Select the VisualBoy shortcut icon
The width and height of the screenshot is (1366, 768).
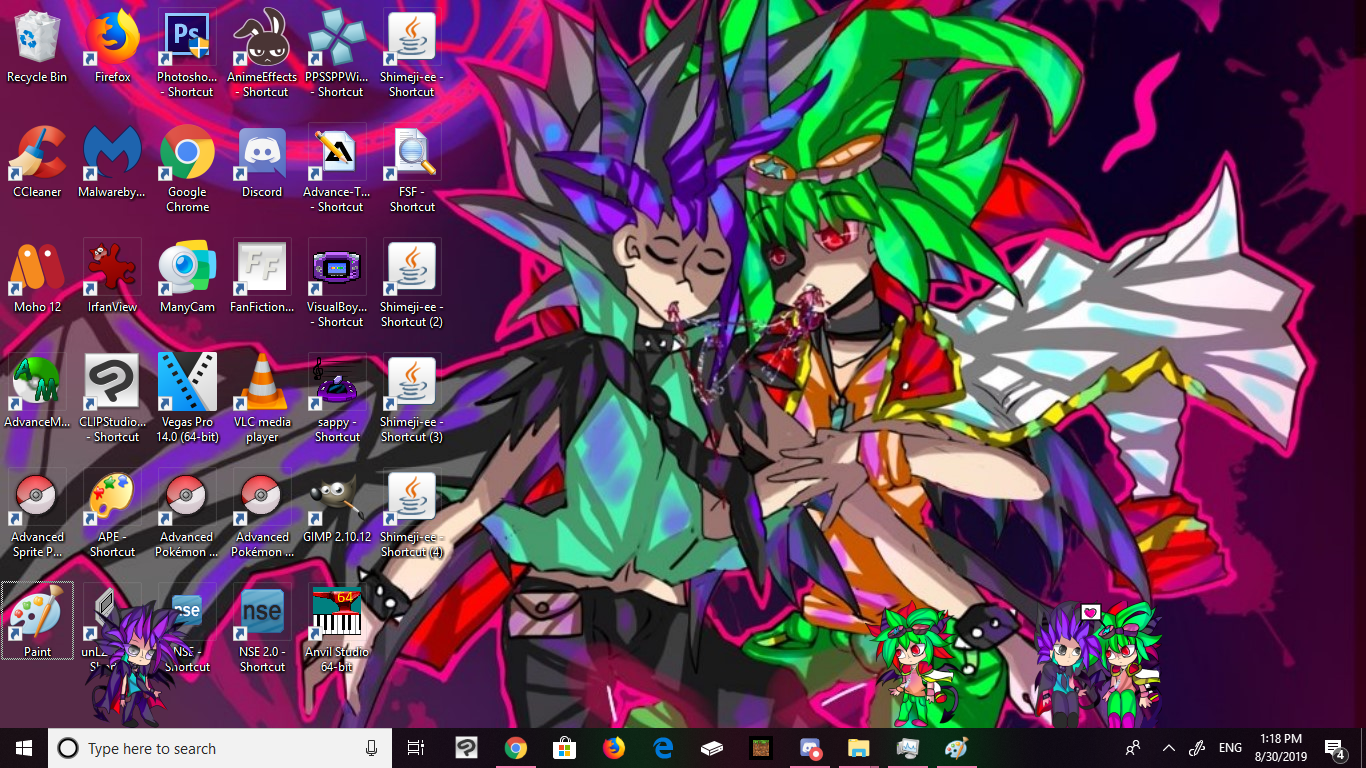coord(337,284)
